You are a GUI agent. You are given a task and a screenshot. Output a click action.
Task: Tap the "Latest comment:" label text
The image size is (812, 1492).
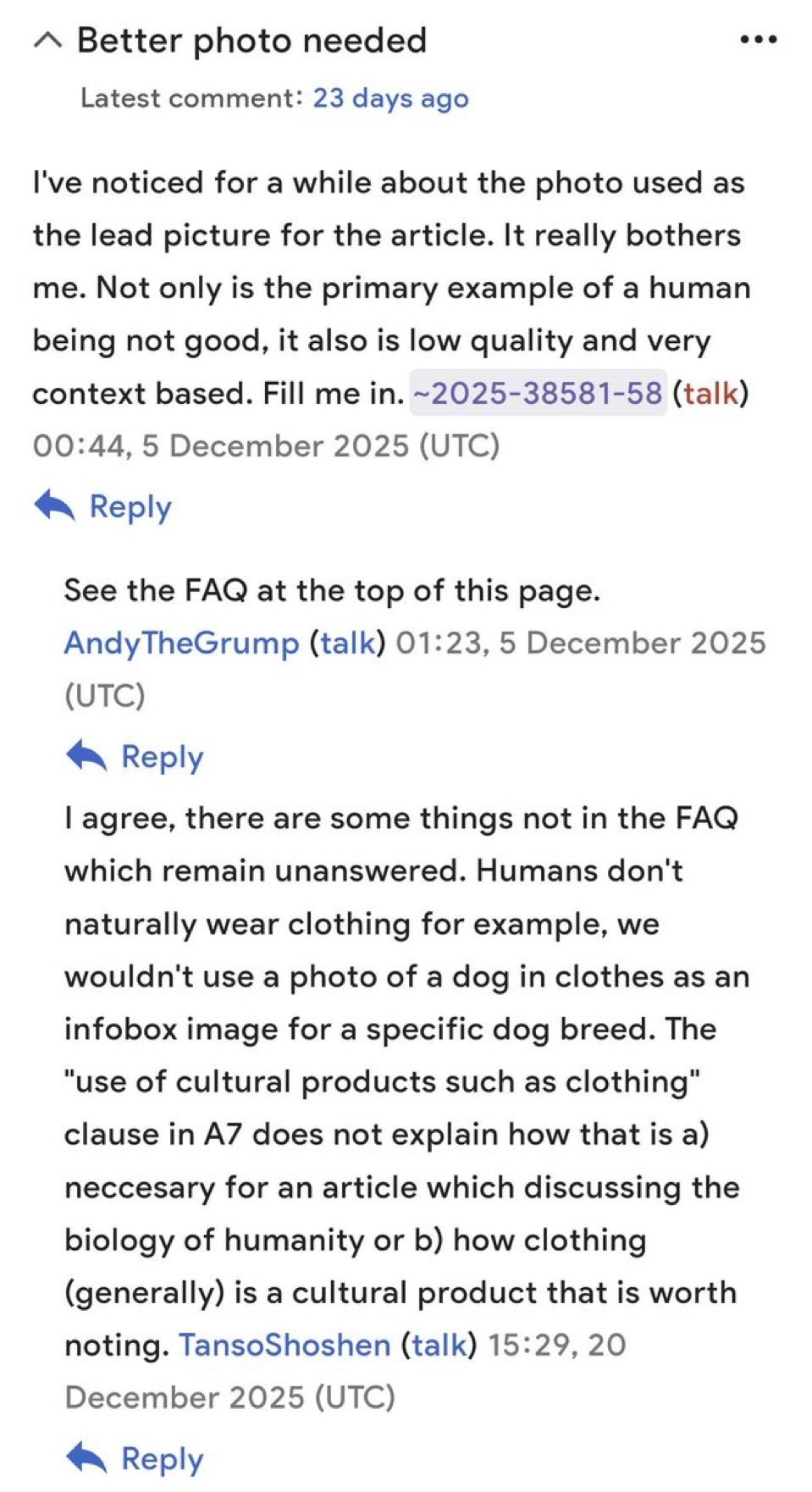pyautogui.click(x=191, y=98)
